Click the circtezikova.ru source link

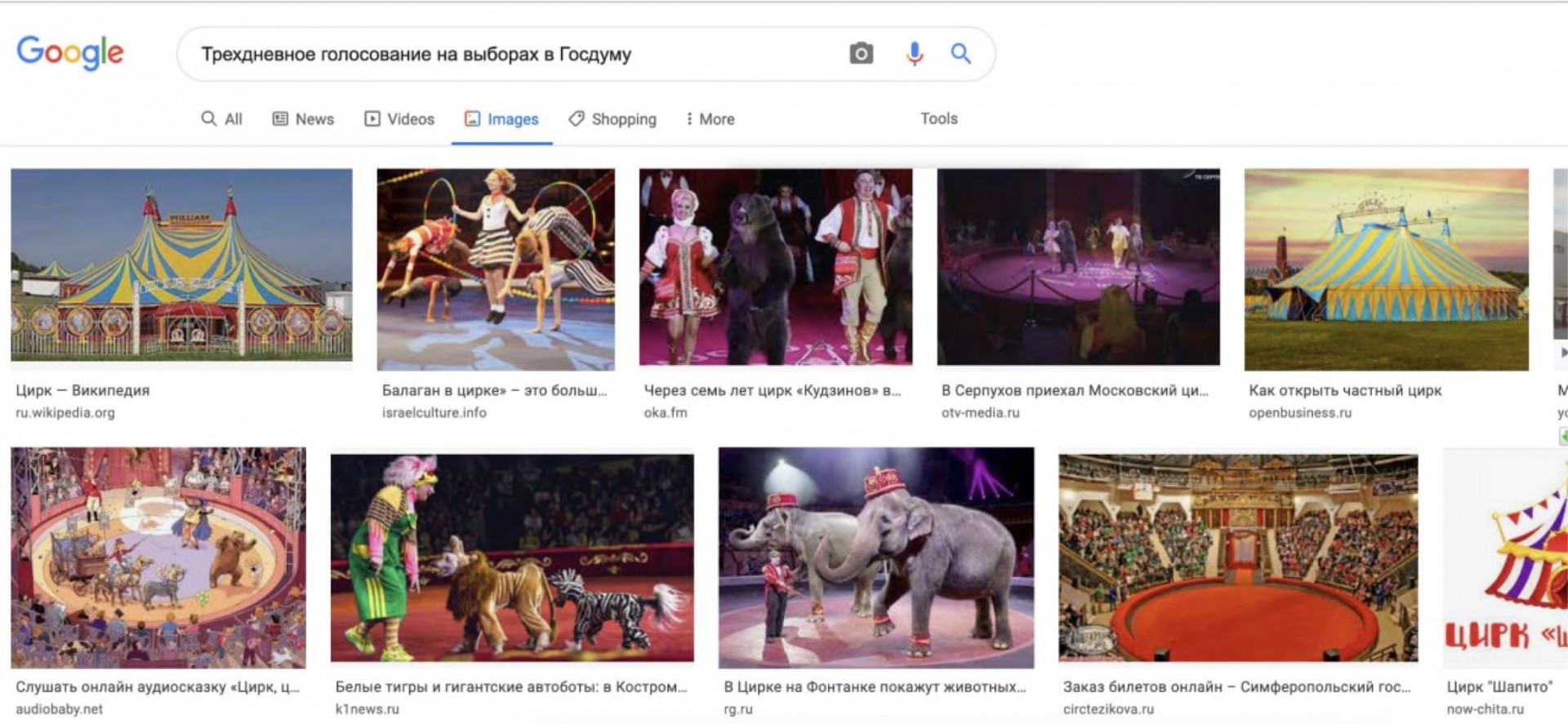[1108, 709]
